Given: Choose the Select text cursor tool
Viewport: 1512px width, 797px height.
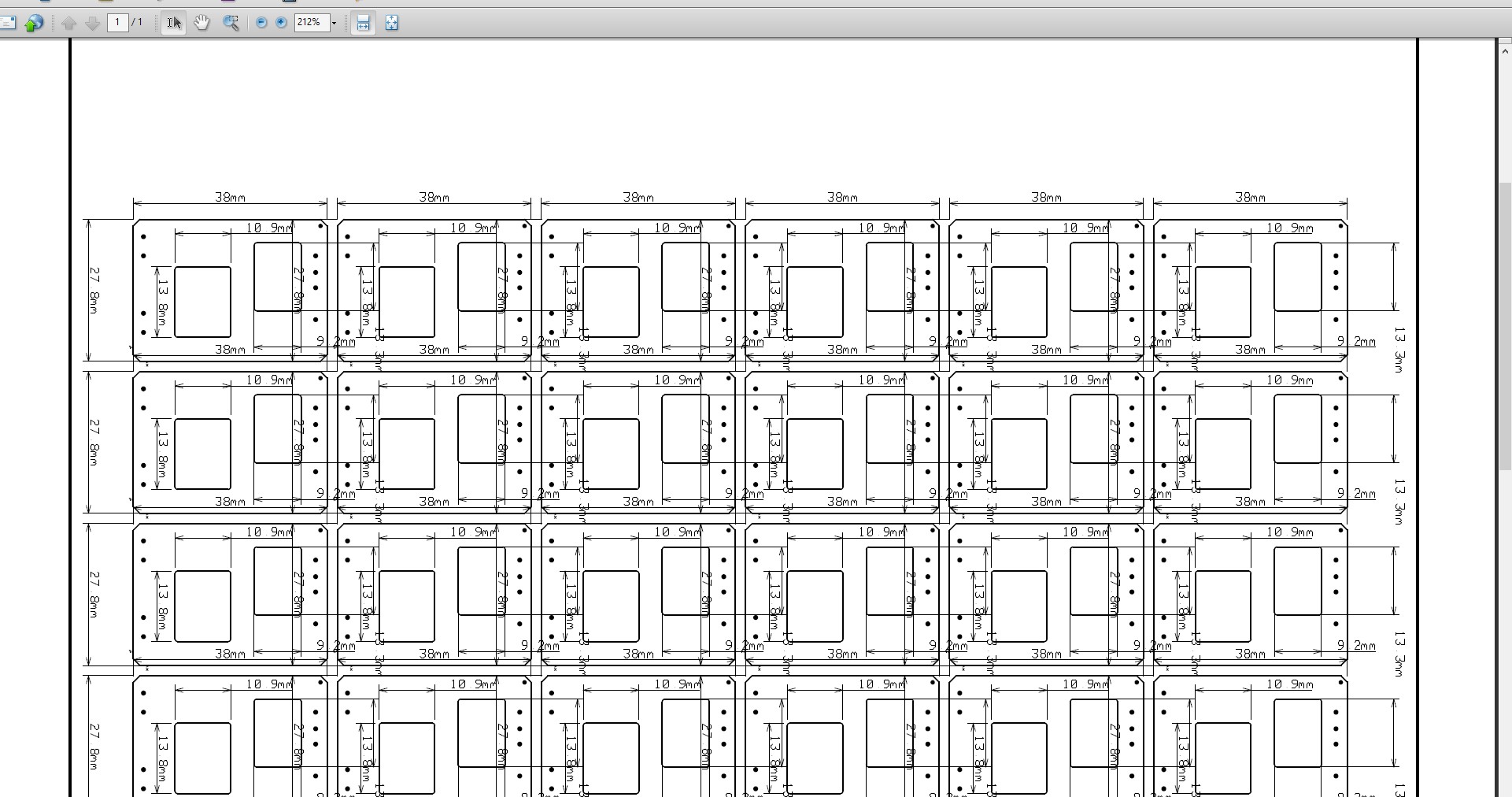Looking at the screenshot, I should click(x=173, y=23).
